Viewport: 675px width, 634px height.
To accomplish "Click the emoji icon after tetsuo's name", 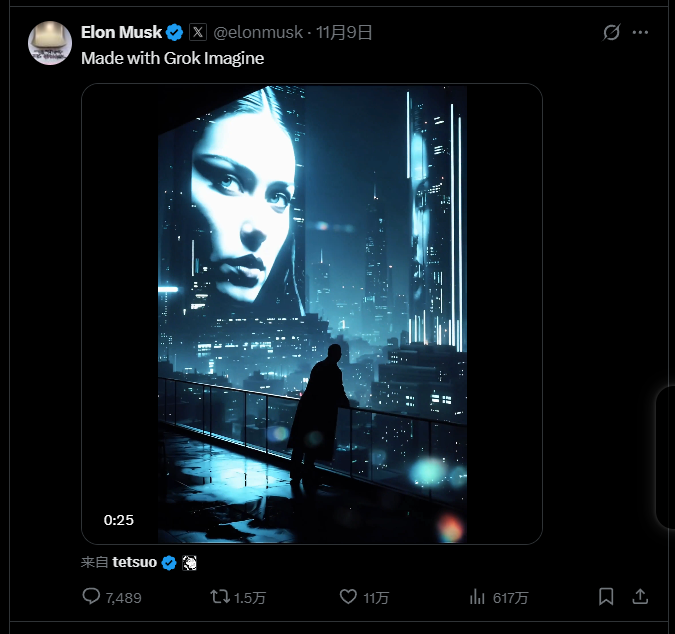I will click(x=190, y=563).
